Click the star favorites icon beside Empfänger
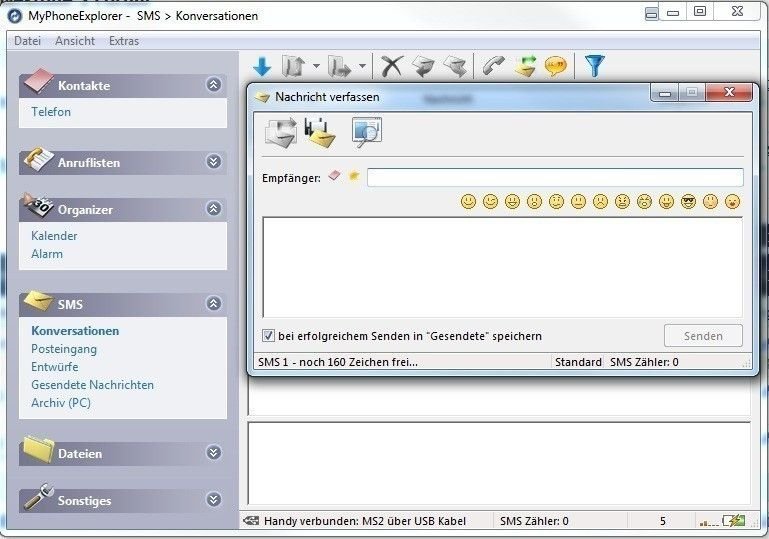Screen dimensions: 769x539 tap(354, 176)
